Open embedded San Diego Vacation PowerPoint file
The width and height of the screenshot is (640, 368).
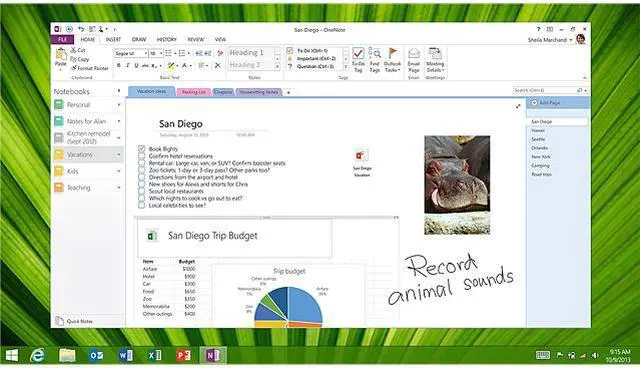click(x=362, y=162)
